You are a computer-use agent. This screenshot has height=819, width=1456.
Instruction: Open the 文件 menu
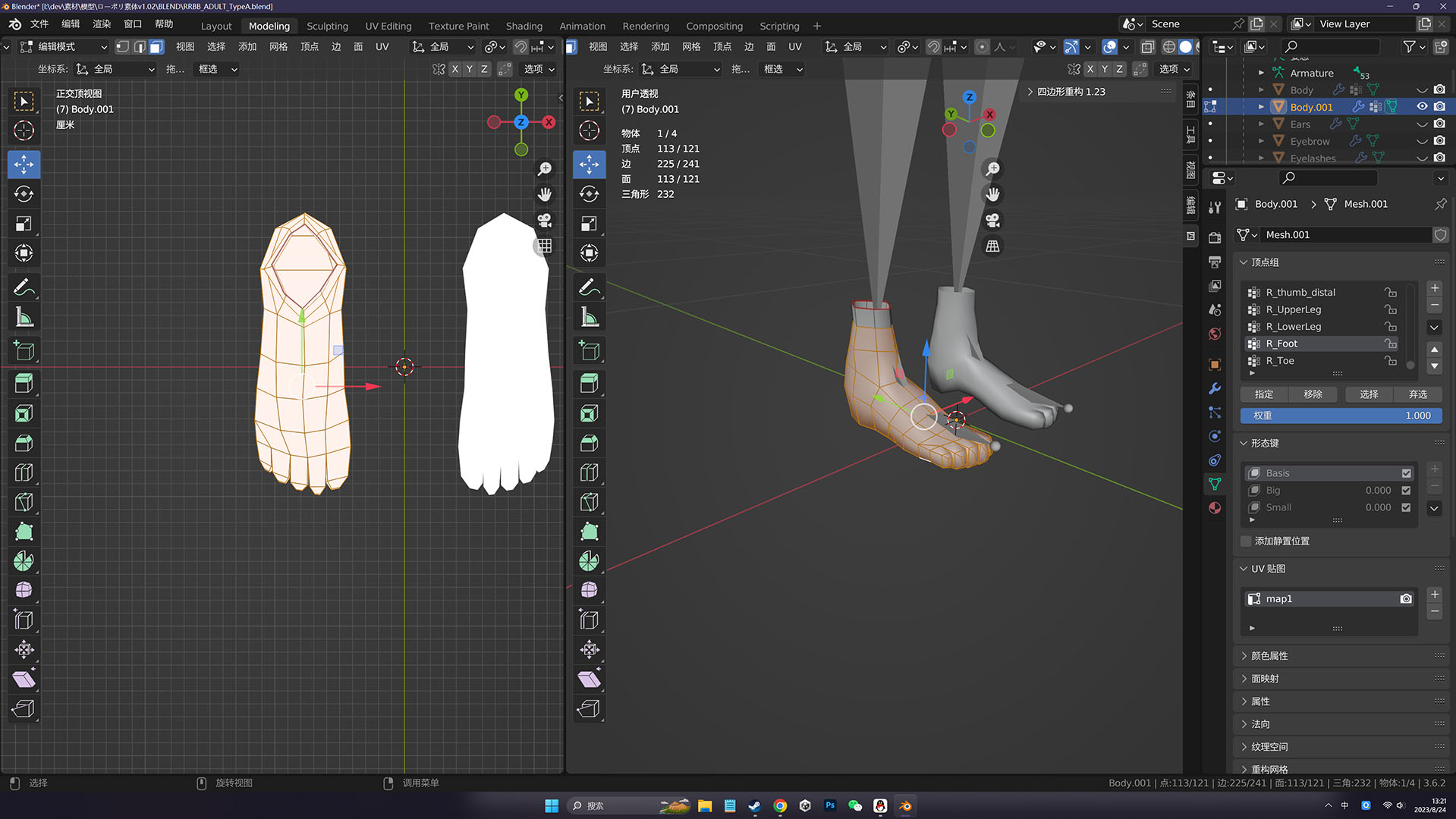39,24
